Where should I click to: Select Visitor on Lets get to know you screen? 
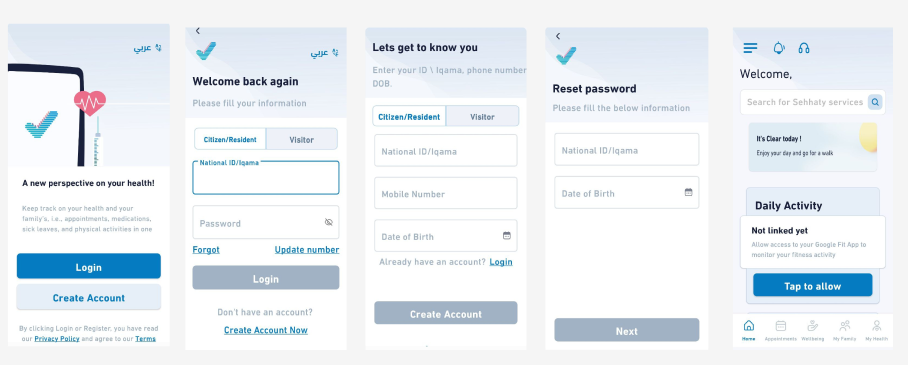[482, 116]
